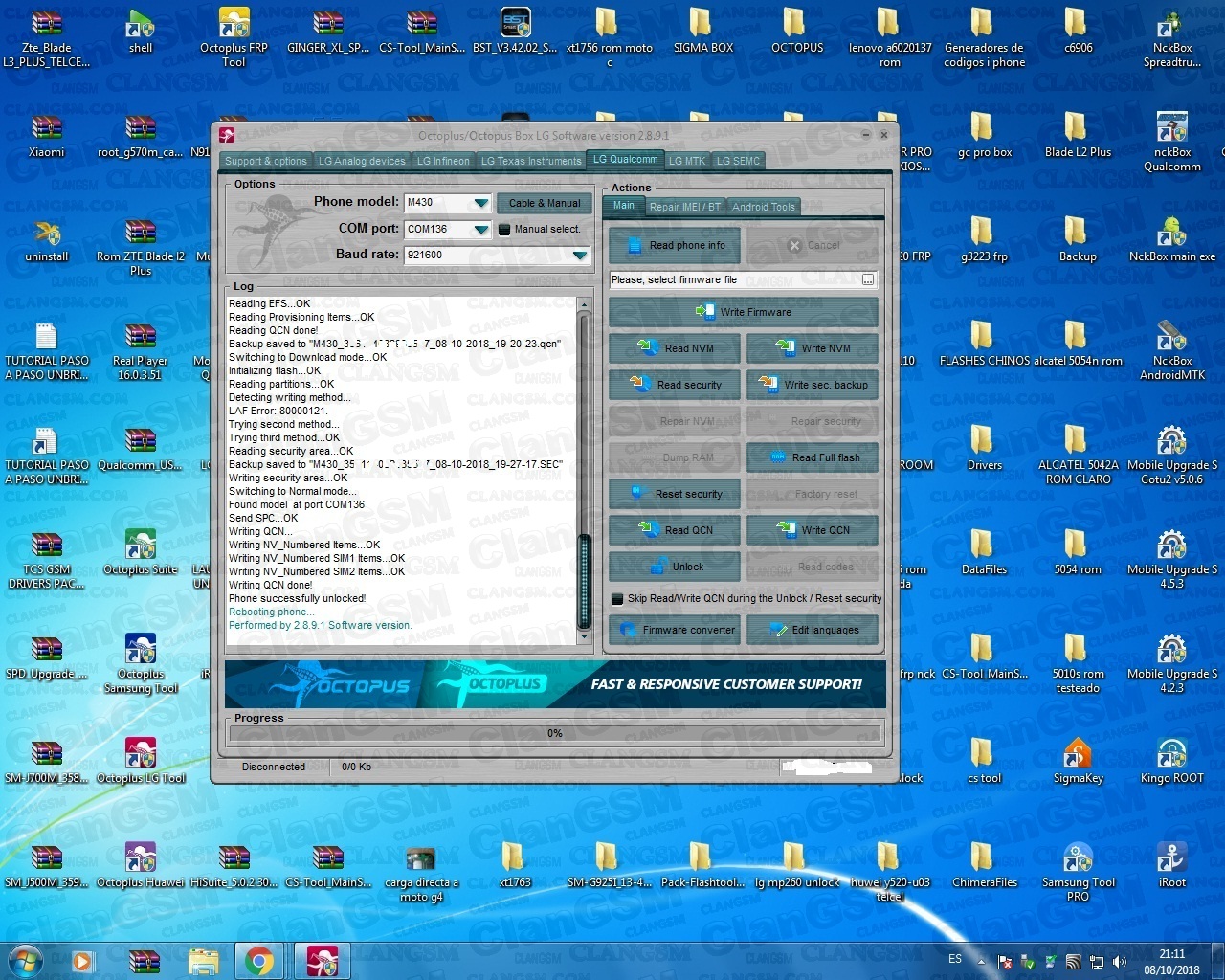Image resolution: width=1225 pixels, height=980 pixels.
Task: Click the Cable & Manual button
Action: 545,203
